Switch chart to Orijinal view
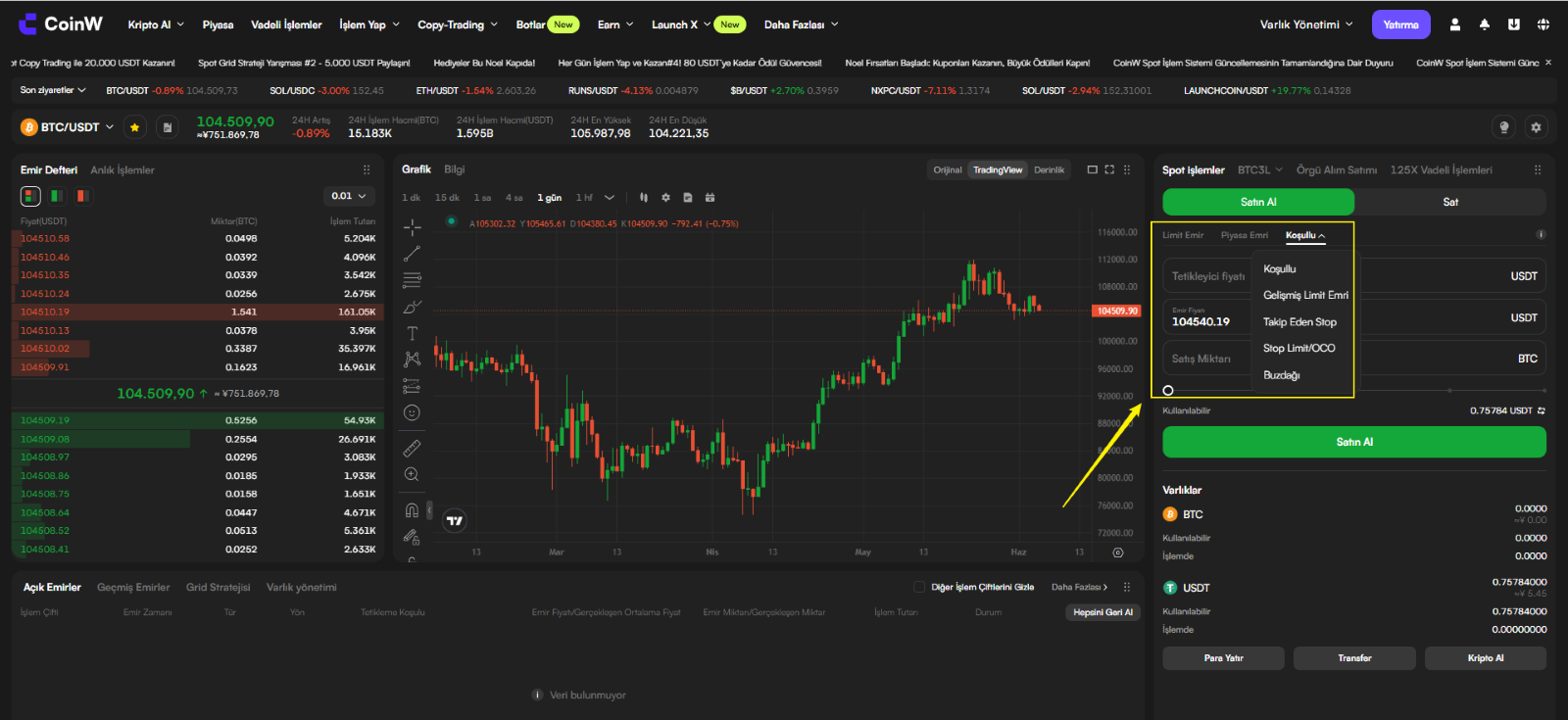This screenshot has height=720, width=1568. [x=948, y=170]
